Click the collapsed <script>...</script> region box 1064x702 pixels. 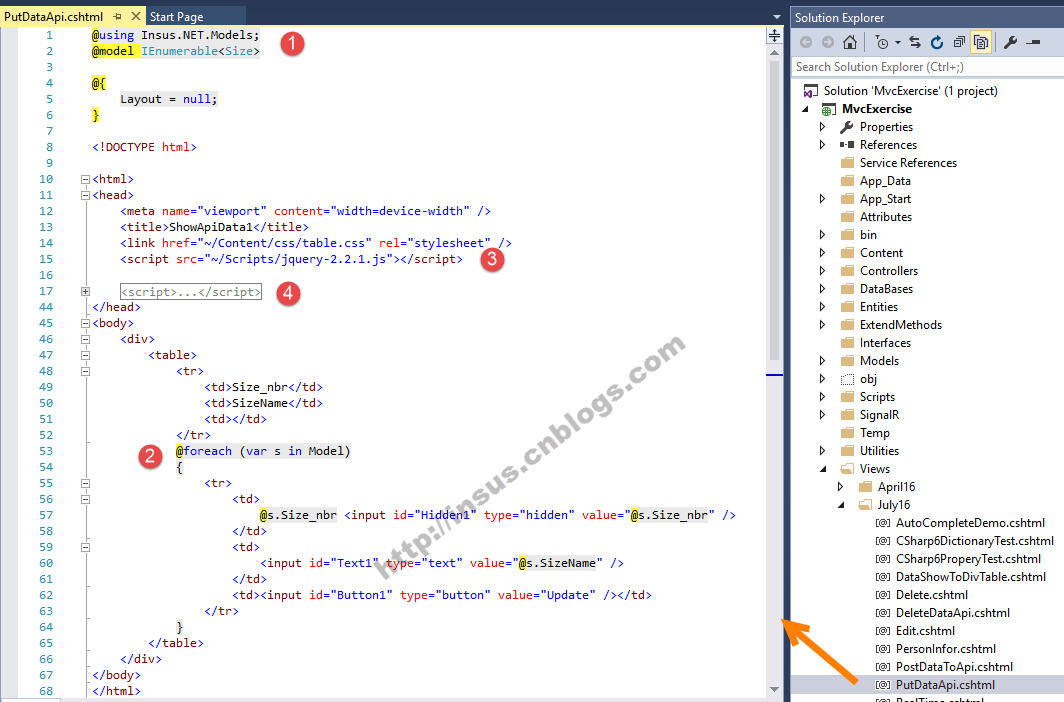(x=191, y=292)
